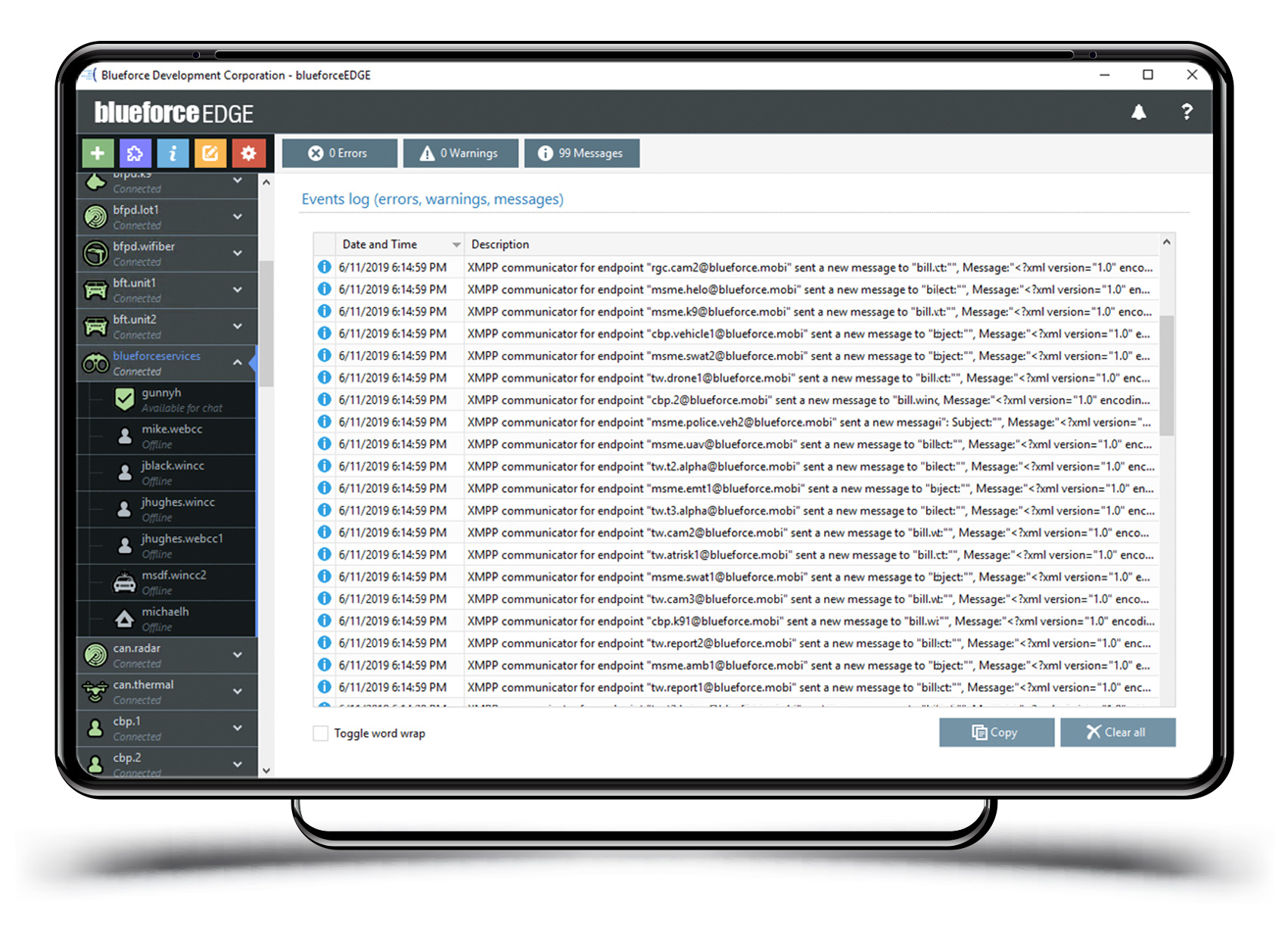This screenshot has height=926, width=1288.
Task: Select log row for msme.emt1@blueforce.mobi
Action: (737, 488)
